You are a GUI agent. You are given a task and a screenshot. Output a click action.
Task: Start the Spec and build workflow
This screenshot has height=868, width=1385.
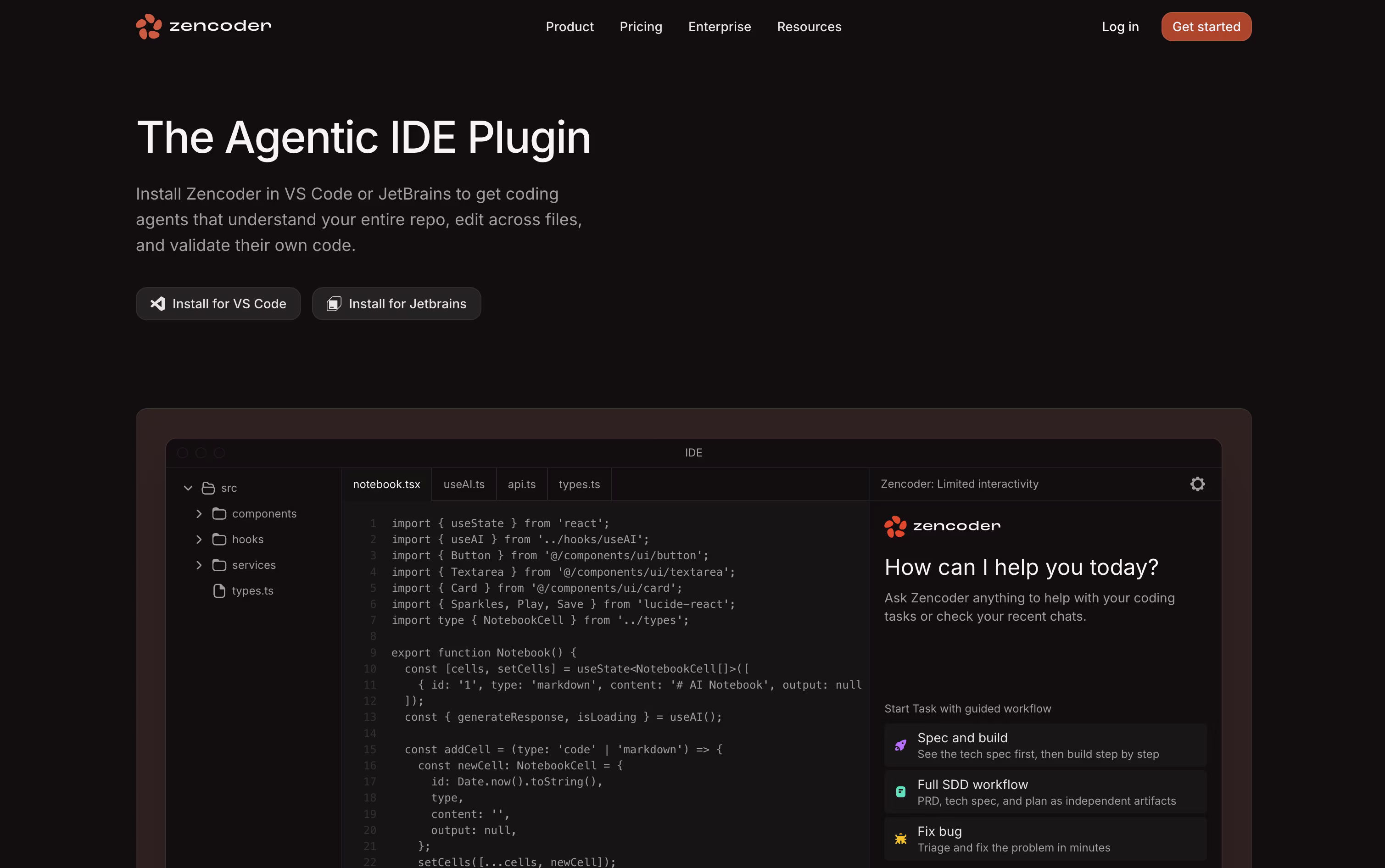(1045, 745)
